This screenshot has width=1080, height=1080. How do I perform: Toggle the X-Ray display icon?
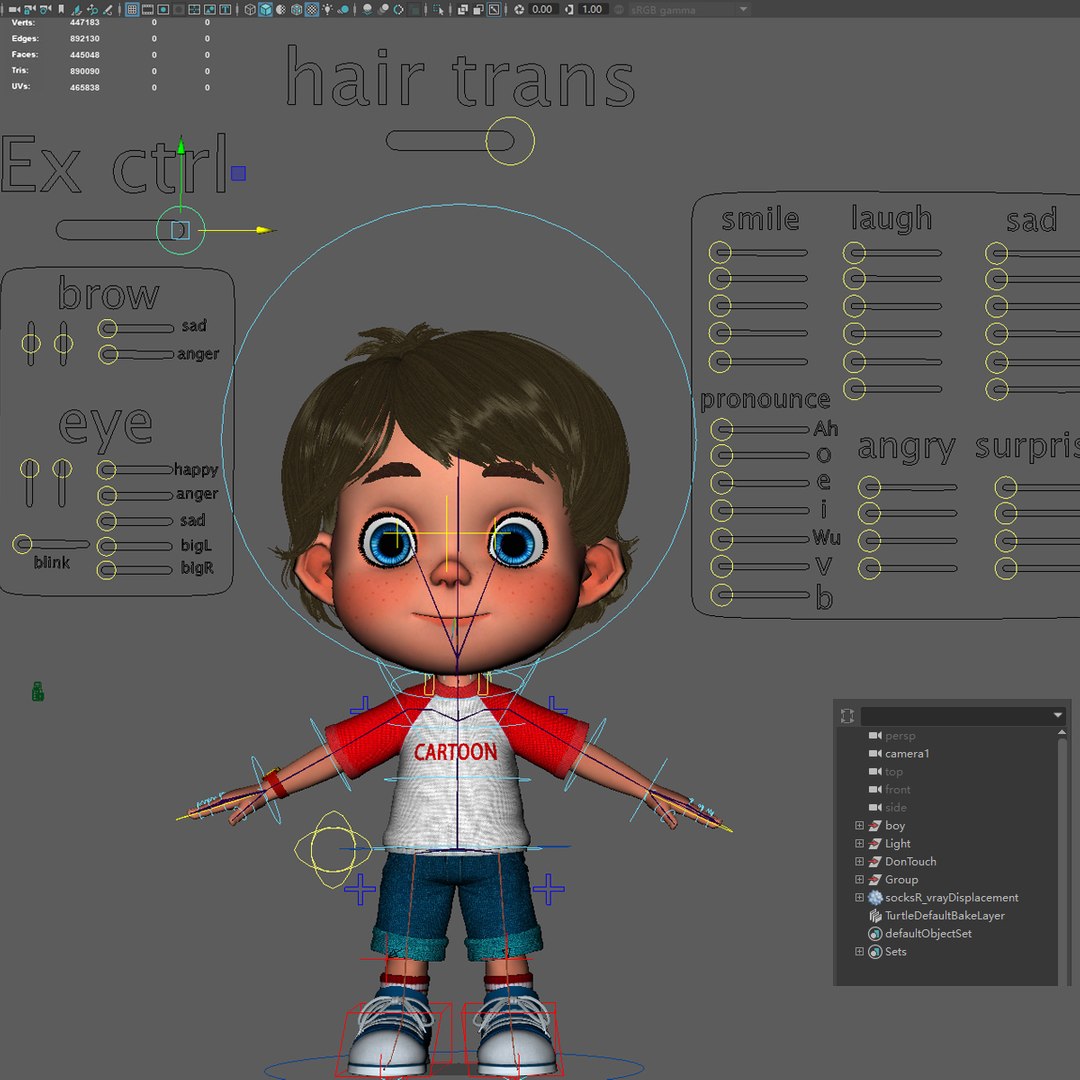tap(462, 10)
